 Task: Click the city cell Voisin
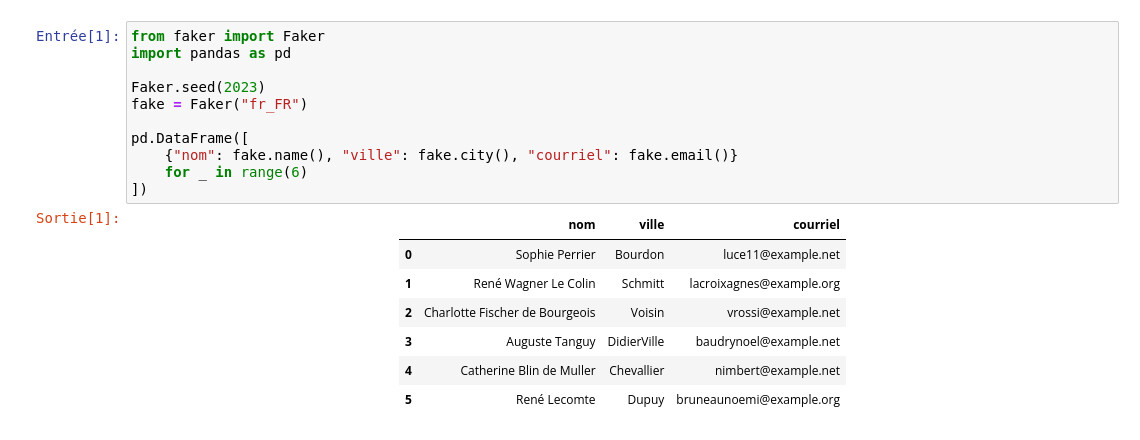(647, 313)
